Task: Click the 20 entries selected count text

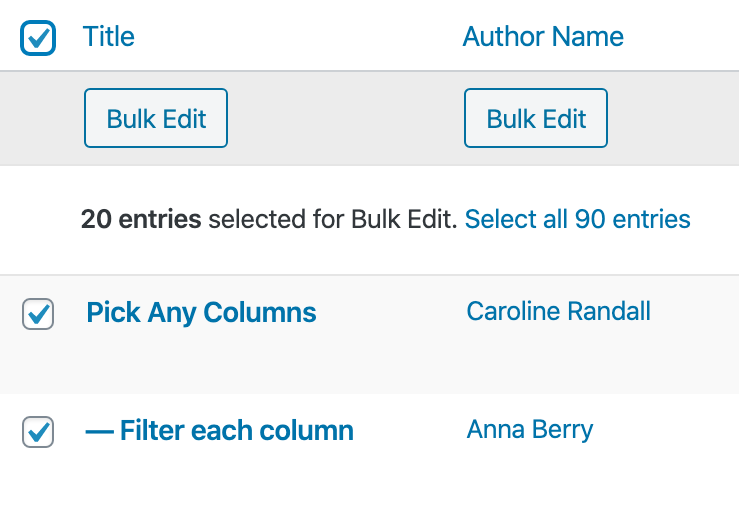Action: (141, 219)
